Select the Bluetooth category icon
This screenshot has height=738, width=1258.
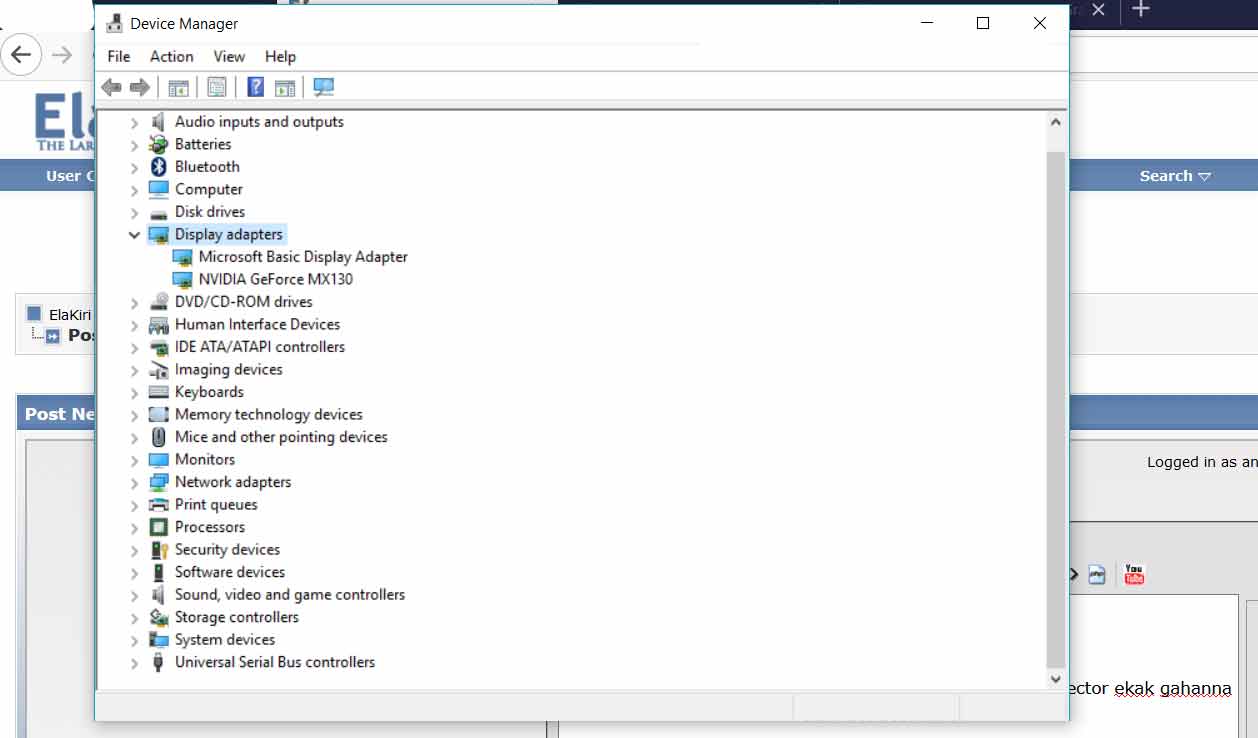click(158, 167)
